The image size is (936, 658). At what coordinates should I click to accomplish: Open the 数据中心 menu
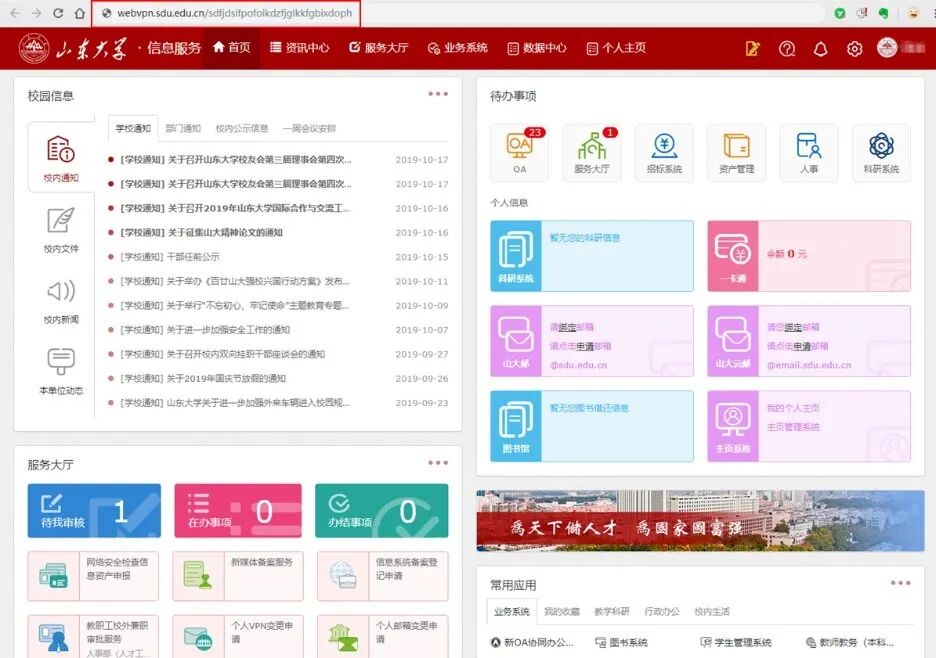coord(537,48)
